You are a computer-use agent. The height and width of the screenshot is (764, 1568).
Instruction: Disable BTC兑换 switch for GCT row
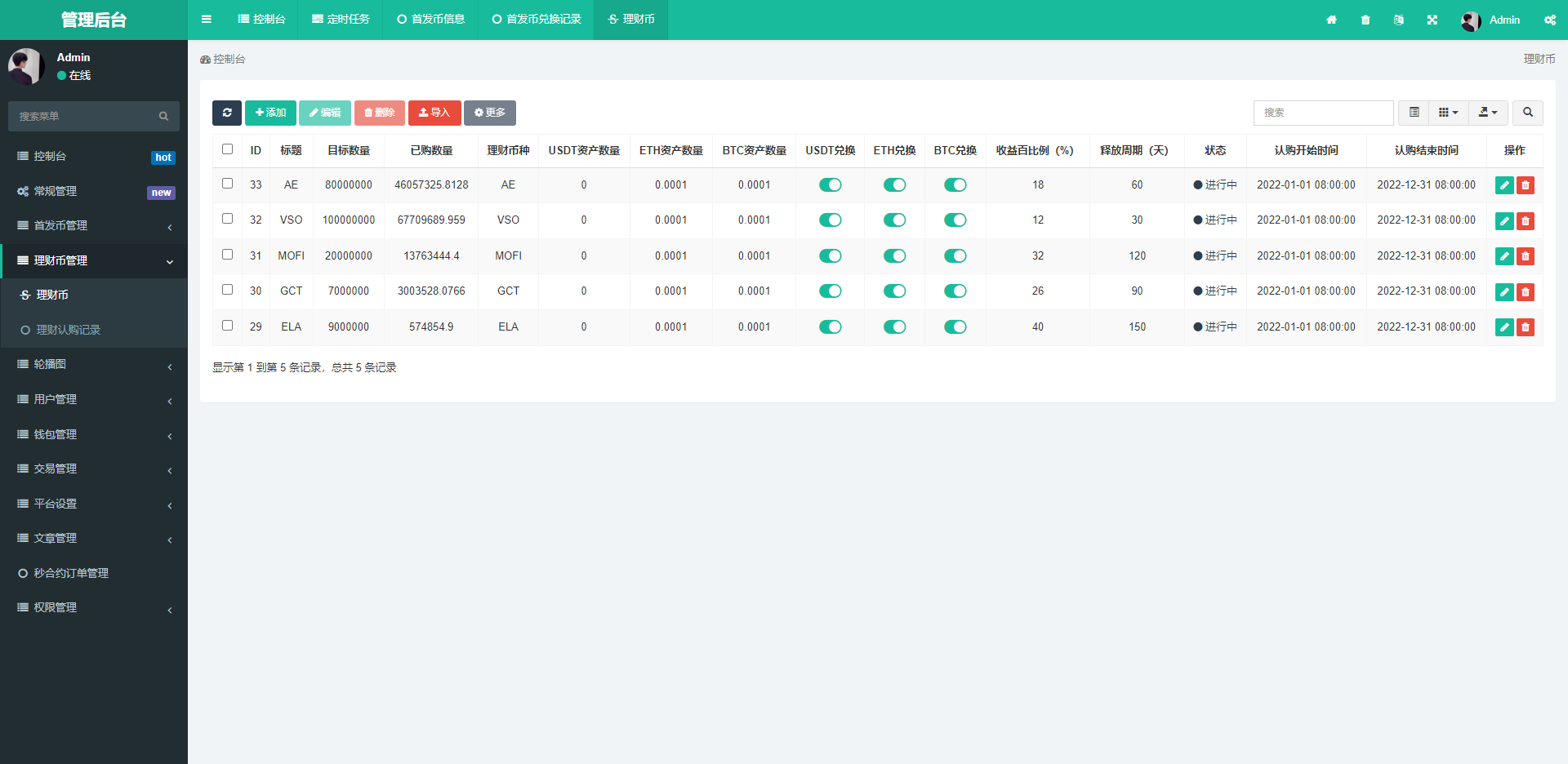pos(955,291)
